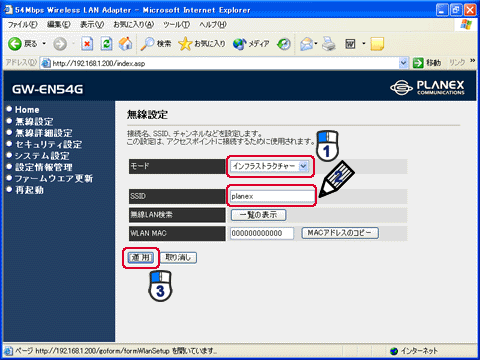Open the 表示(V) menu
Screen dimensions: 480x360
point(92,25)
